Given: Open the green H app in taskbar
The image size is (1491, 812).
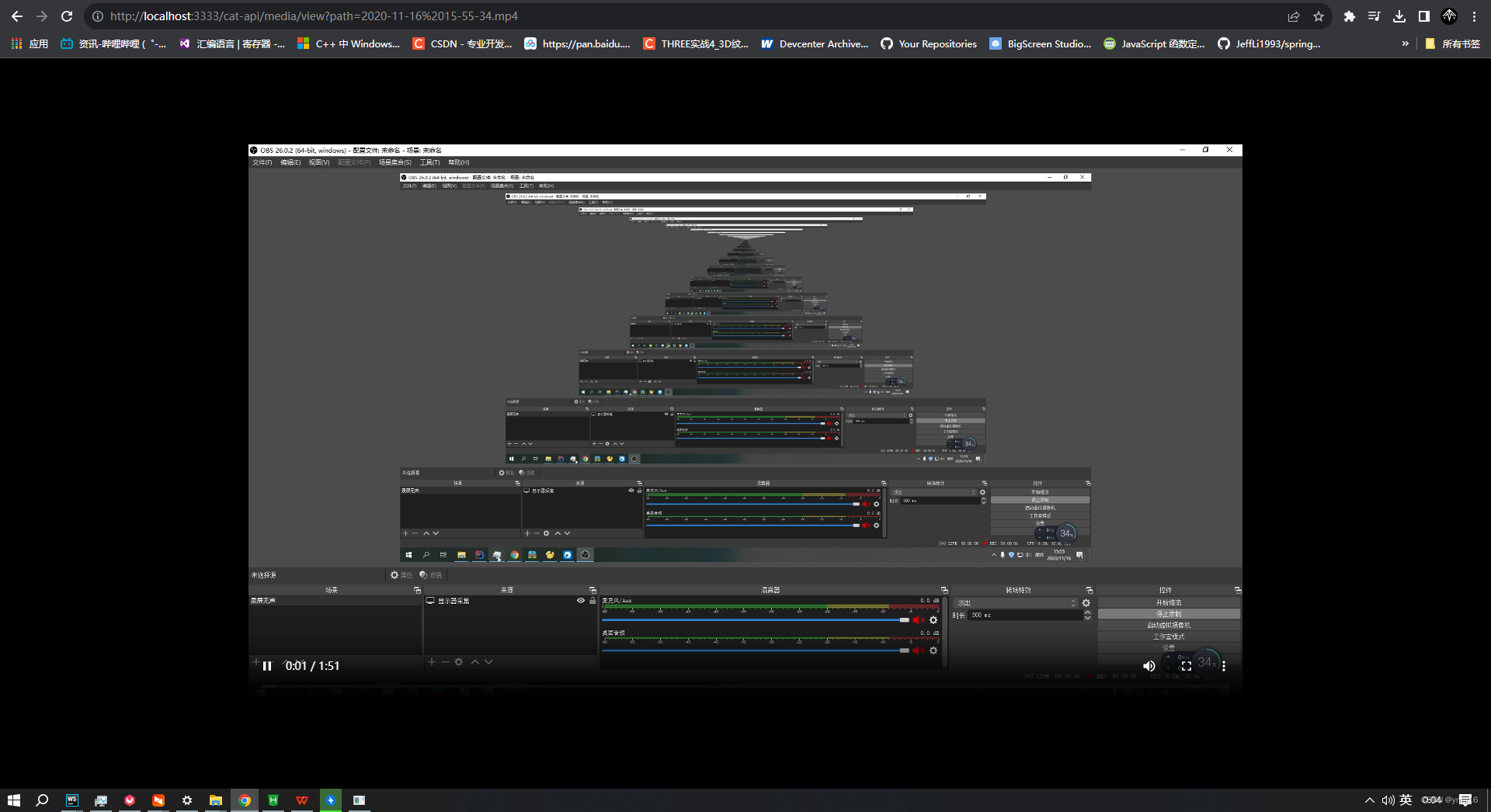Looking at the screenshot, I should click(273, 800).
